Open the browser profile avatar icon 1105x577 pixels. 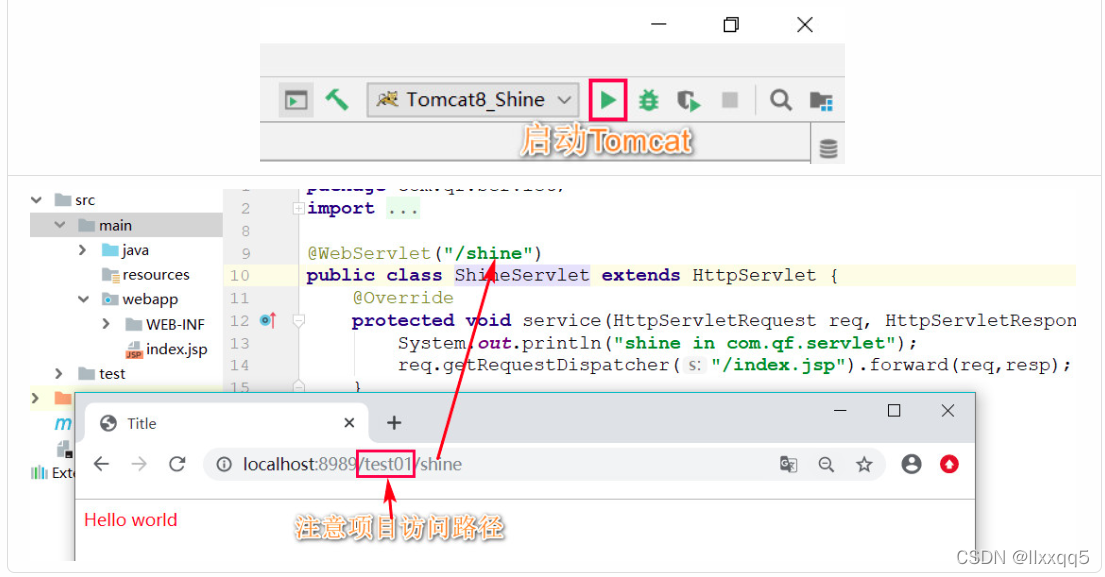pyautogui.click(x=911, y=464)
